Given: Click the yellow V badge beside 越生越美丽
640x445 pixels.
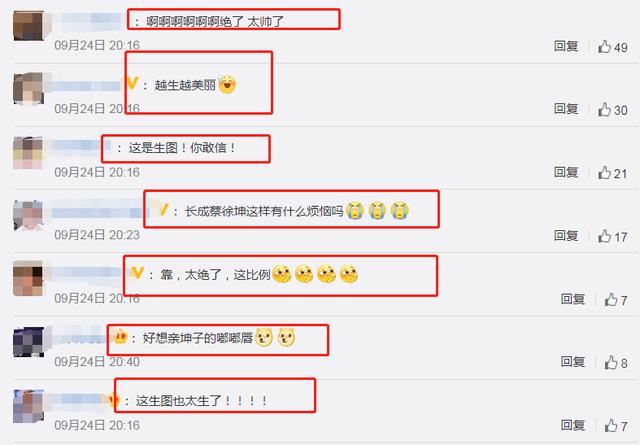Looking at the screenshot, I should tap(133, 83).
